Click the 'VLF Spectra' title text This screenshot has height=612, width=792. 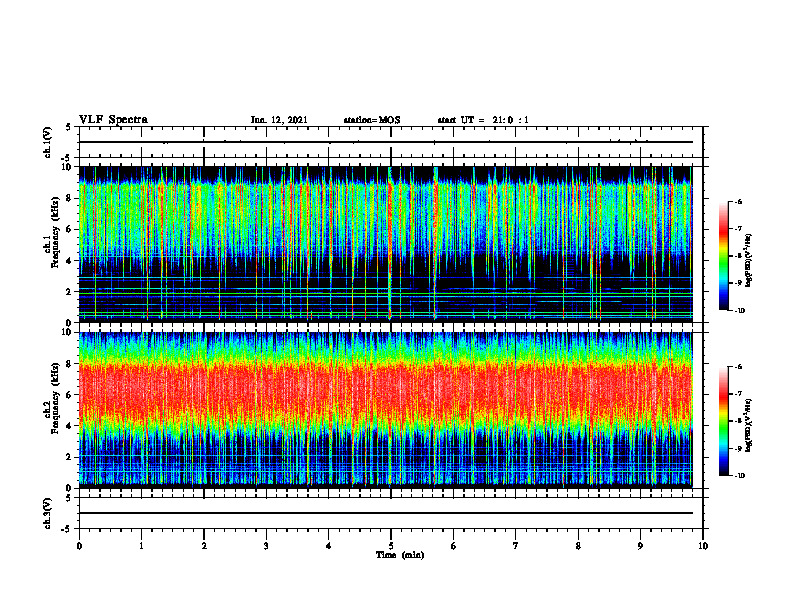(x=113, y=120)
